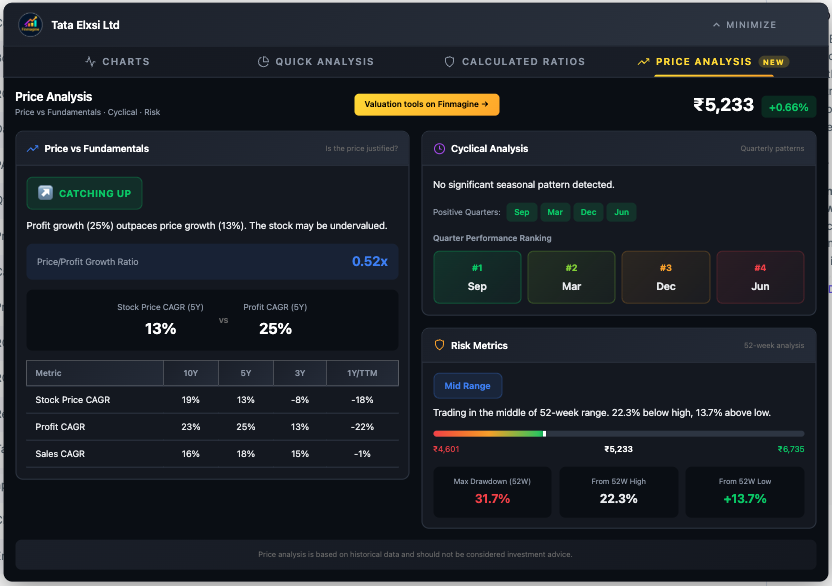Click the 52-week range bar marker
The image size is (832, 586).
pyautogui.click(x=544, y=434)
